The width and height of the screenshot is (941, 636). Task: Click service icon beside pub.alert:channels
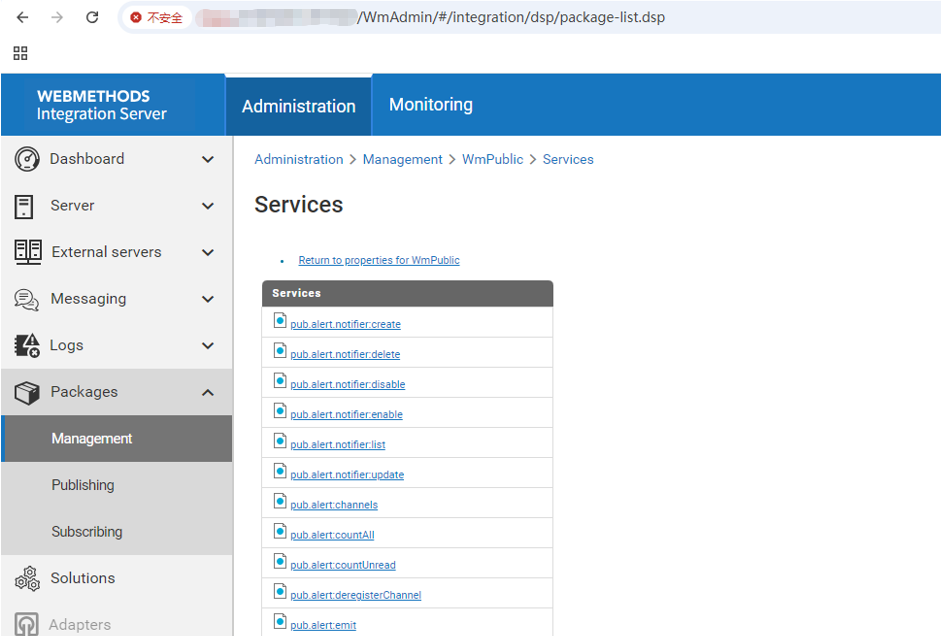280,500
